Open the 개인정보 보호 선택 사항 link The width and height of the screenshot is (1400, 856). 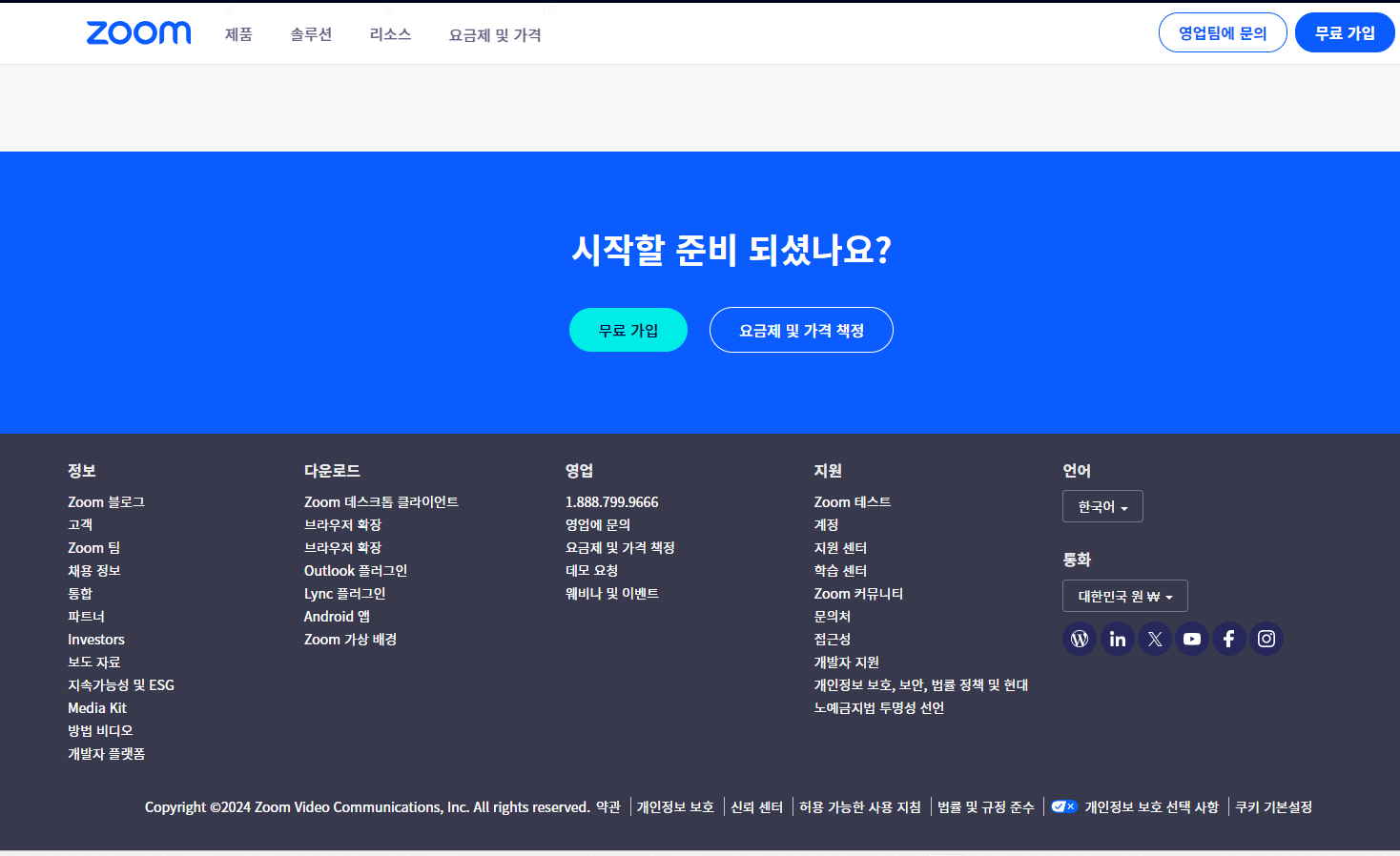click(1152, 806)
